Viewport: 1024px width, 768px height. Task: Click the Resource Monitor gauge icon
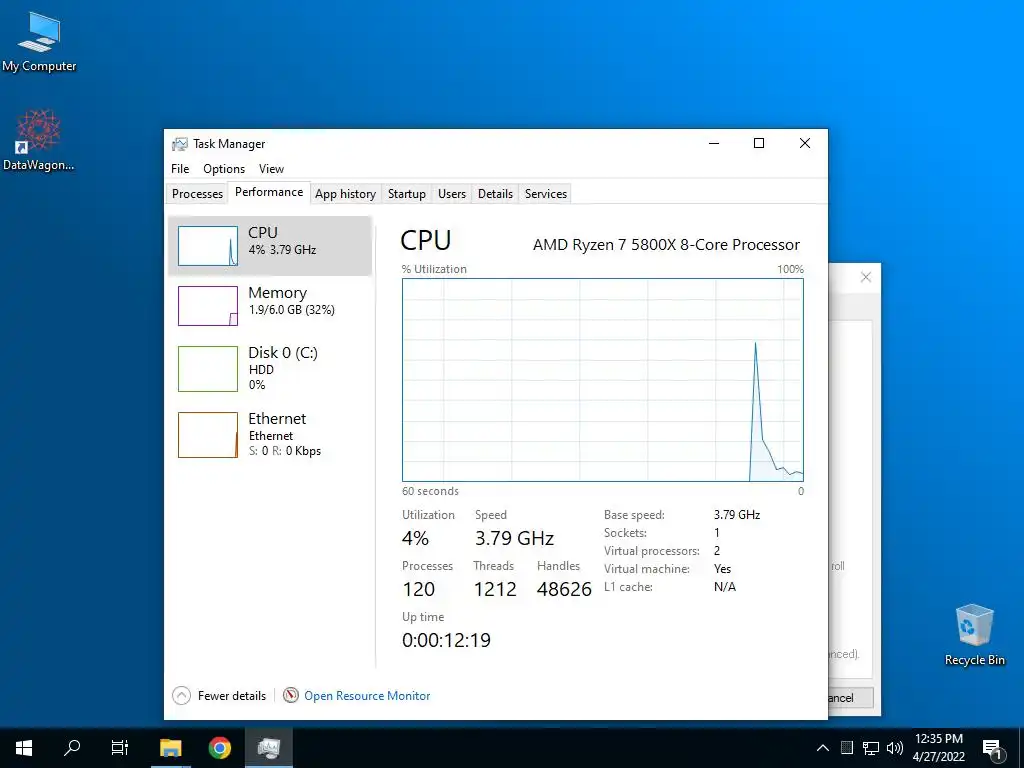tap(291, 696)
